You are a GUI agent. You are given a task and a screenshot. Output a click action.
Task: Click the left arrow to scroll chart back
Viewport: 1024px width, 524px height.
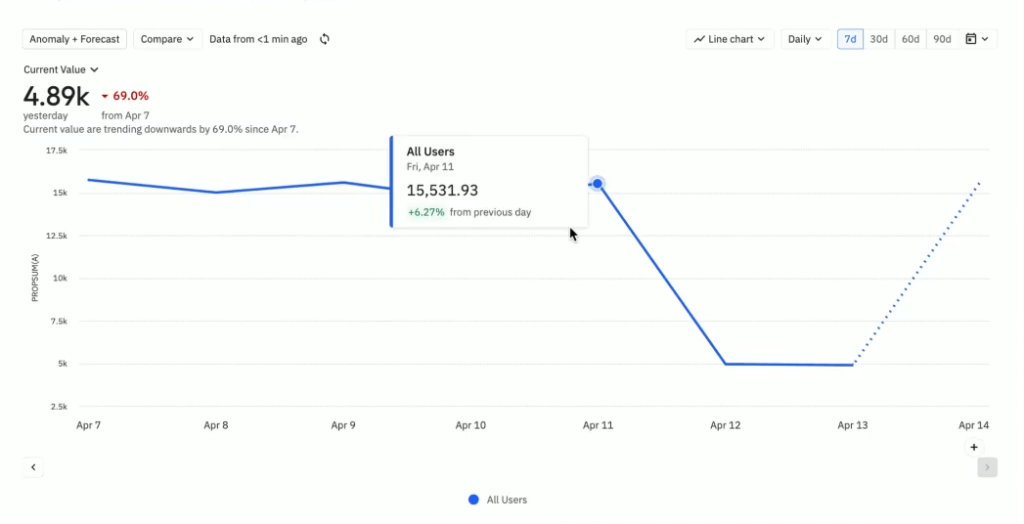click(33, 467)
